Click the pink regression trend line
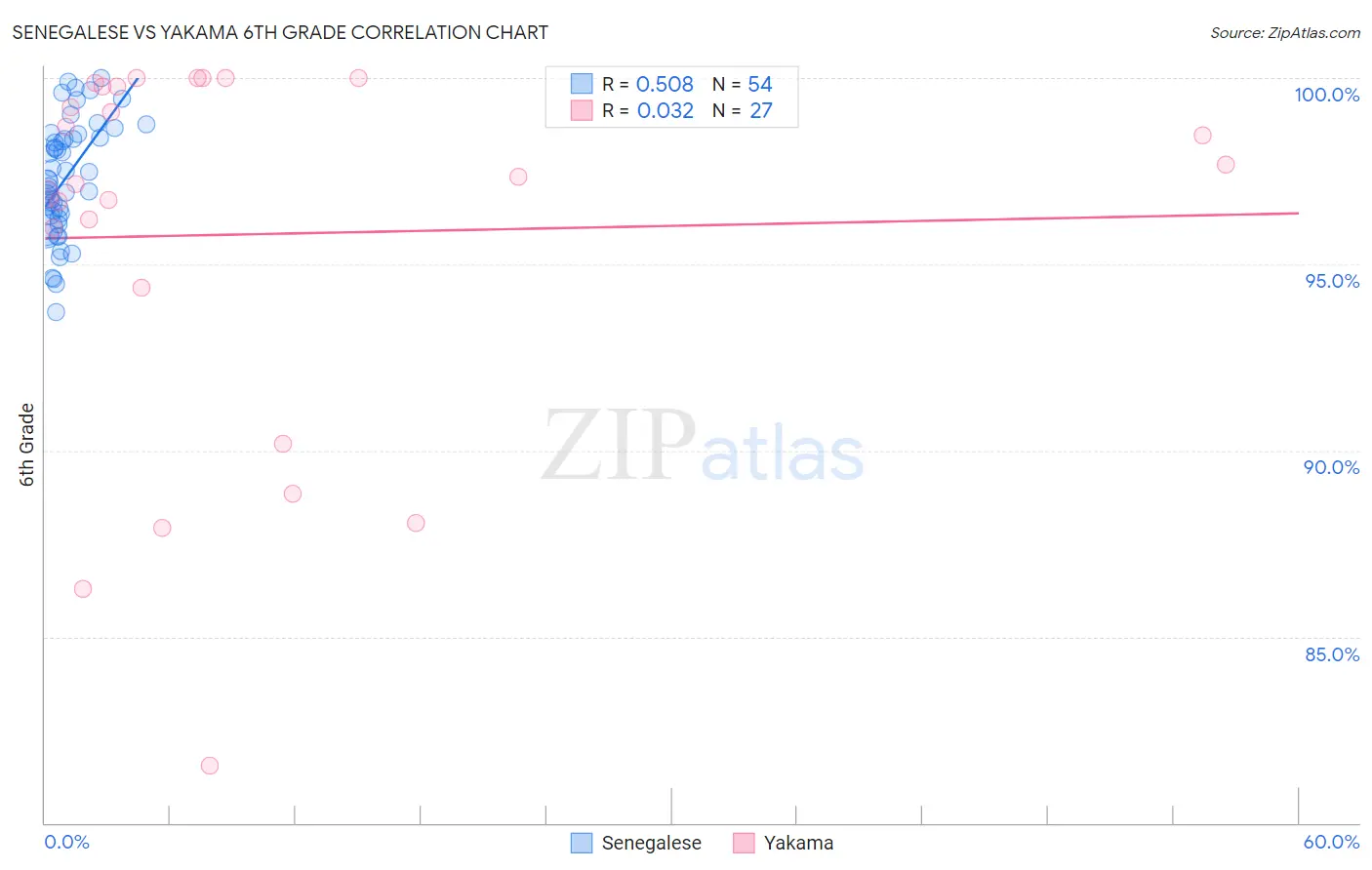1372x870 pixels. click(671, 225)
